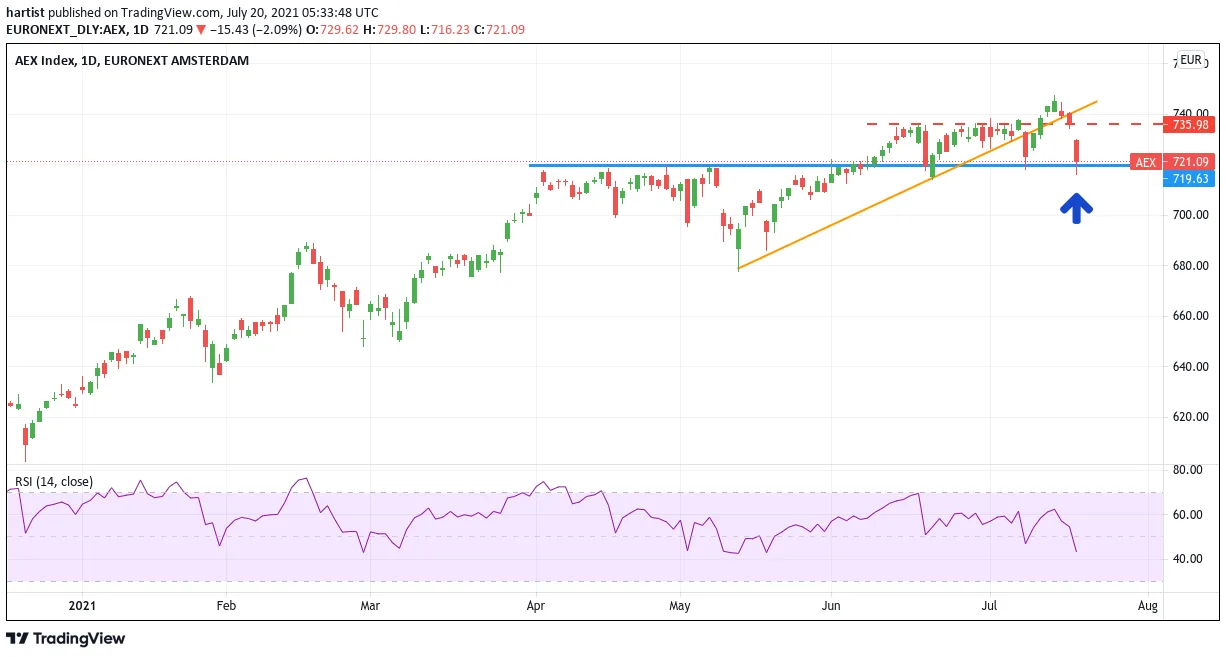Viewport: 1226px width, 657px height.
Task: Click the red down triangle price-change indicator
Action: click(x=200, y=30)
